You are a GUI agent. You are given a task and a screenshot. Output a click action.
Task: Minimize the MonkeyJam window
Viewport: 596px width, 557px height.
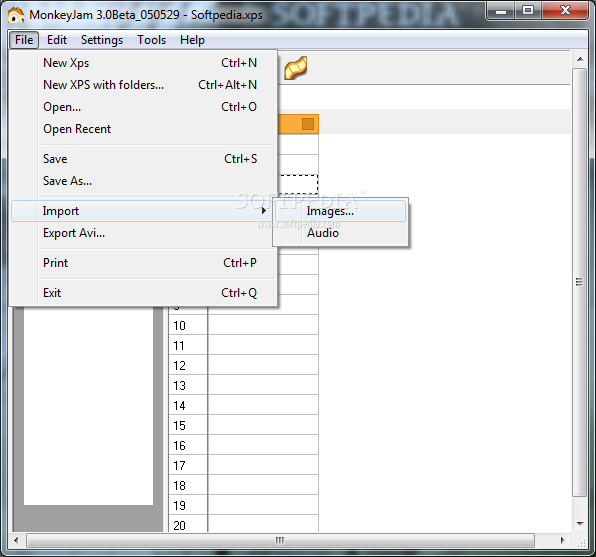(501, 11)
